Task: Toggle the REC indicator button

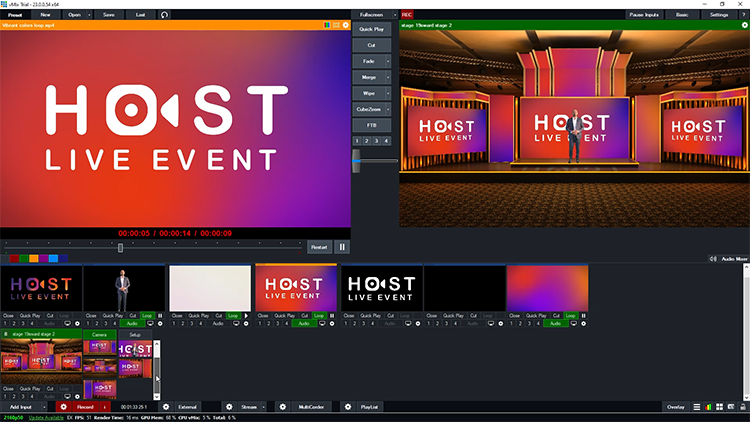Action: click(x=408, y=15)
